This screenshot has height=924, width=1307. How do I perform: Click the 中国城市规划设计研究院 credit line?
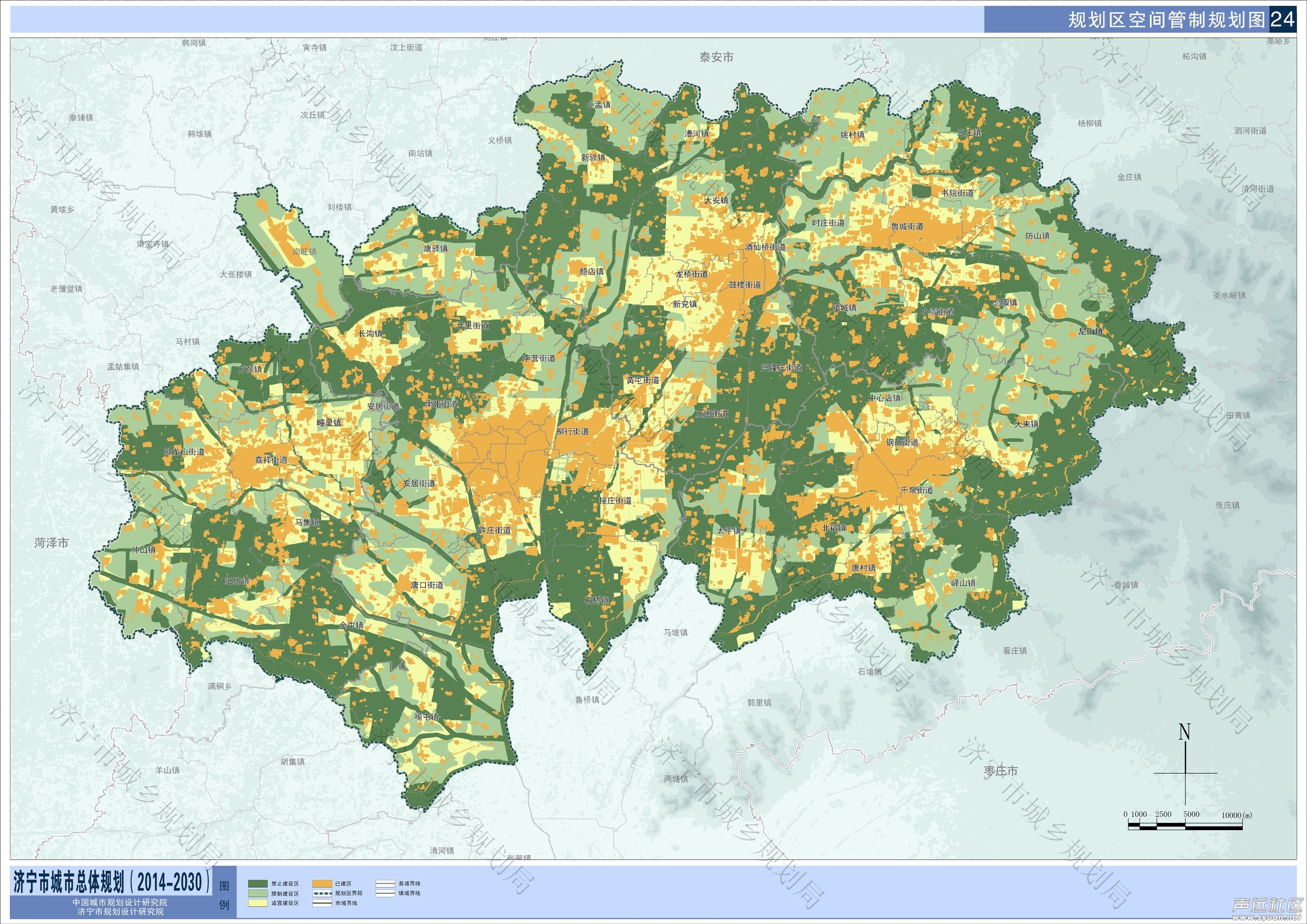120,902
